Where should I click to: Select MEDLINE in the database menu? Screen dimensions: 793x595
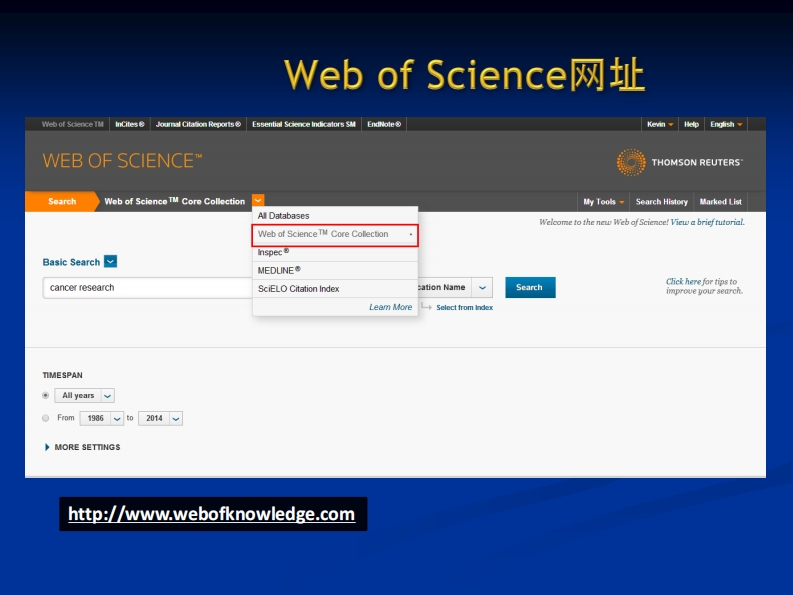tap(335, 271)
